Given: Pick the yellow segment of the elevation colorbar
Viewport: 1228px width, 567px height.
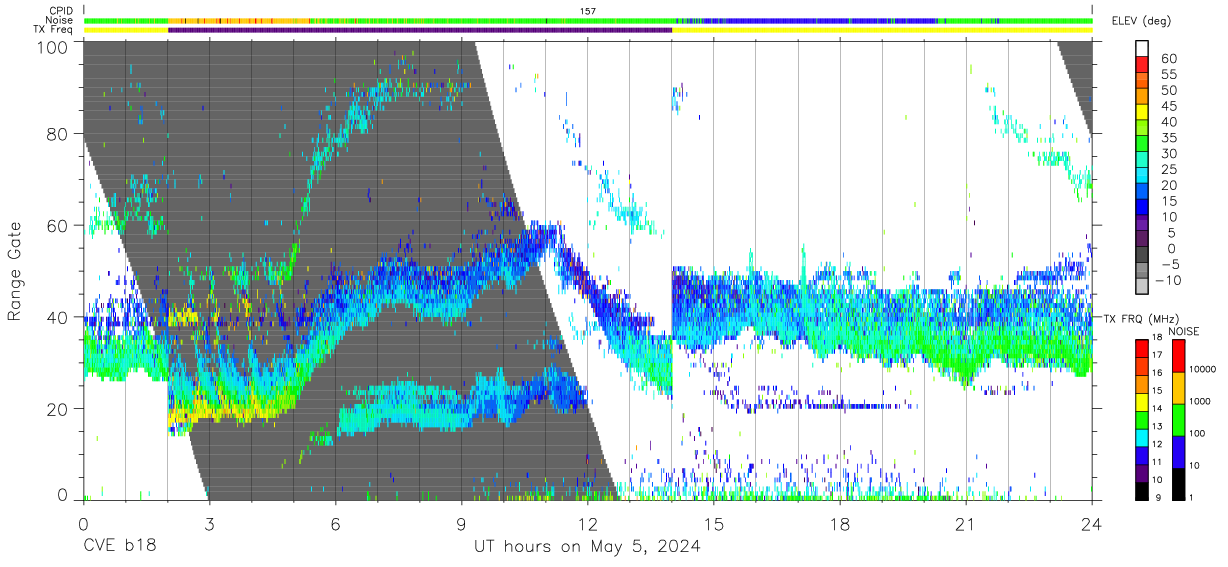Looking at the screenshot, I should (x=1144, y=113).
